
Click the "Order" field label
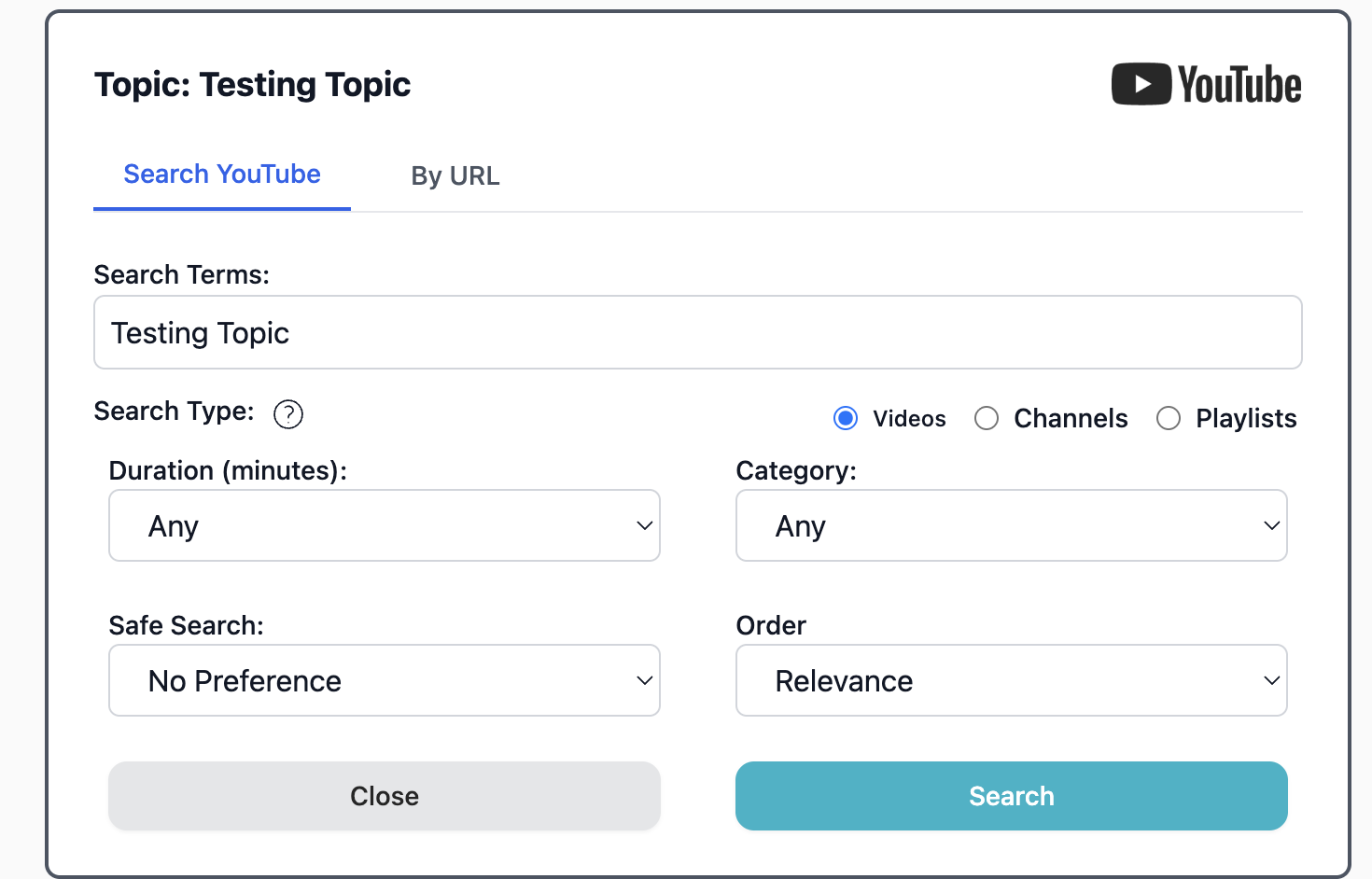771,626
